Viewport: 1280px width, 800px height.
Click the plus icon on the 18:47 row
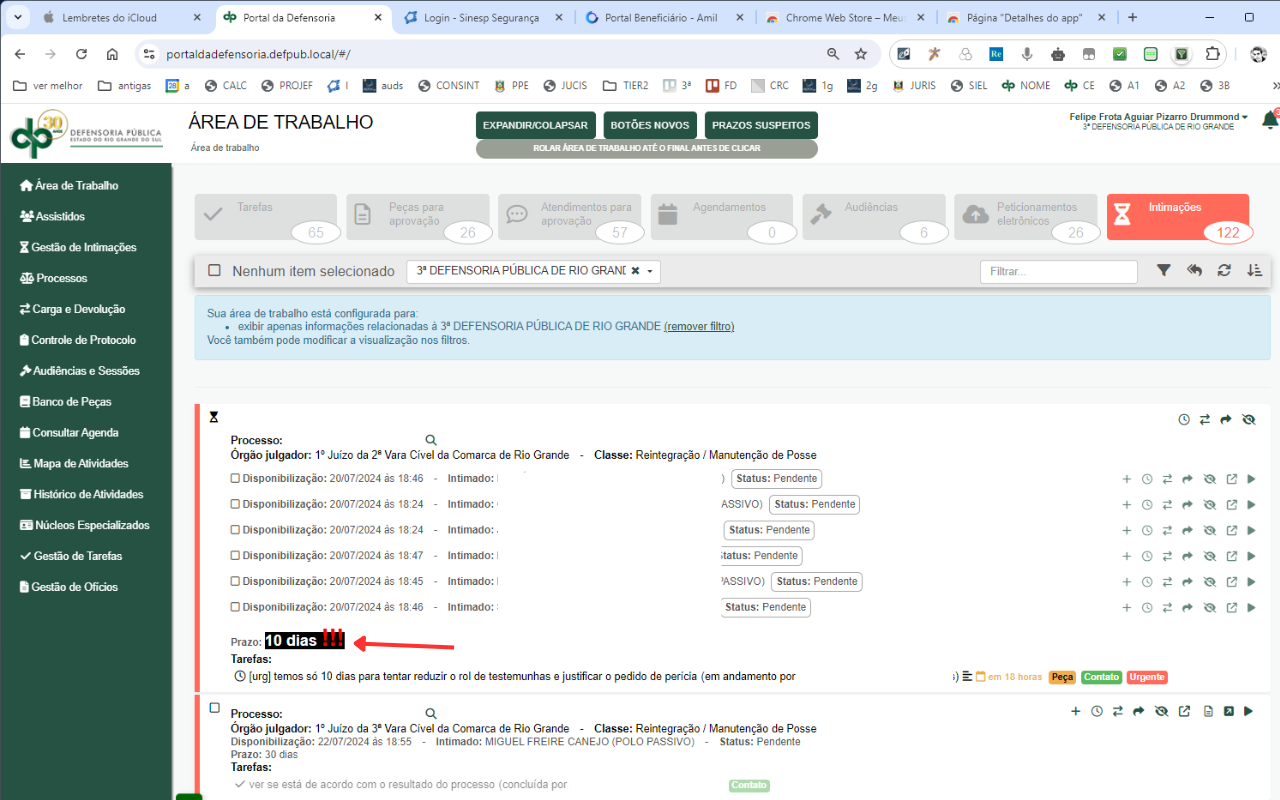pyautogui.click(x=1127, y=556)
